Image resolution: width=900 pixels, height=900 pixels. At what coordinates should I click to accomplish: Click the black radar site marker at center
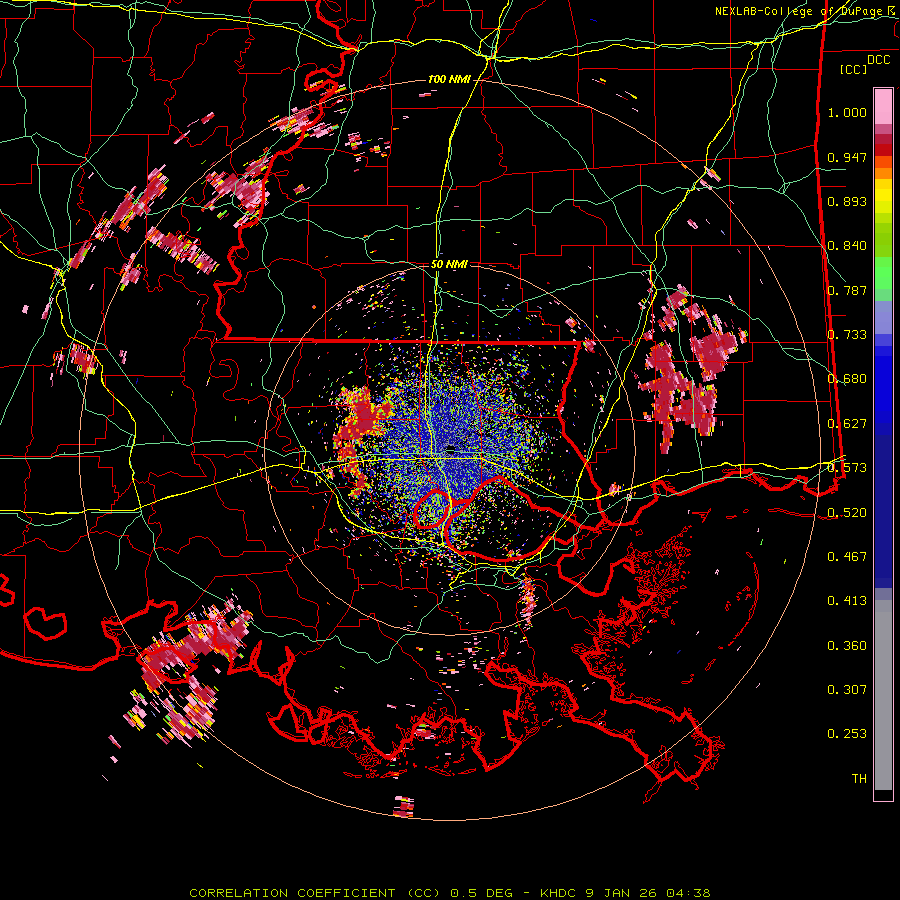point(451,448)
